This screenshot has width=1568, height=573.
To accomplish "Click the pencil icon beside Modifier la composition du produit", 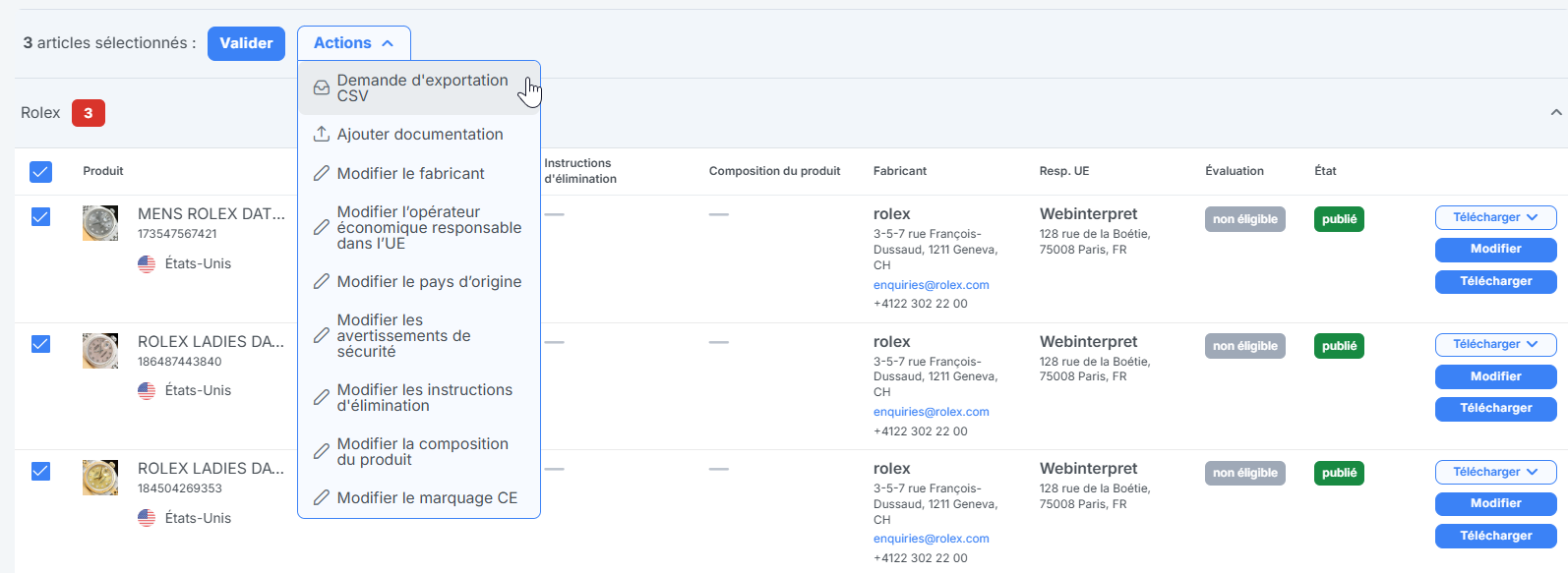I will tap(321, 451).
